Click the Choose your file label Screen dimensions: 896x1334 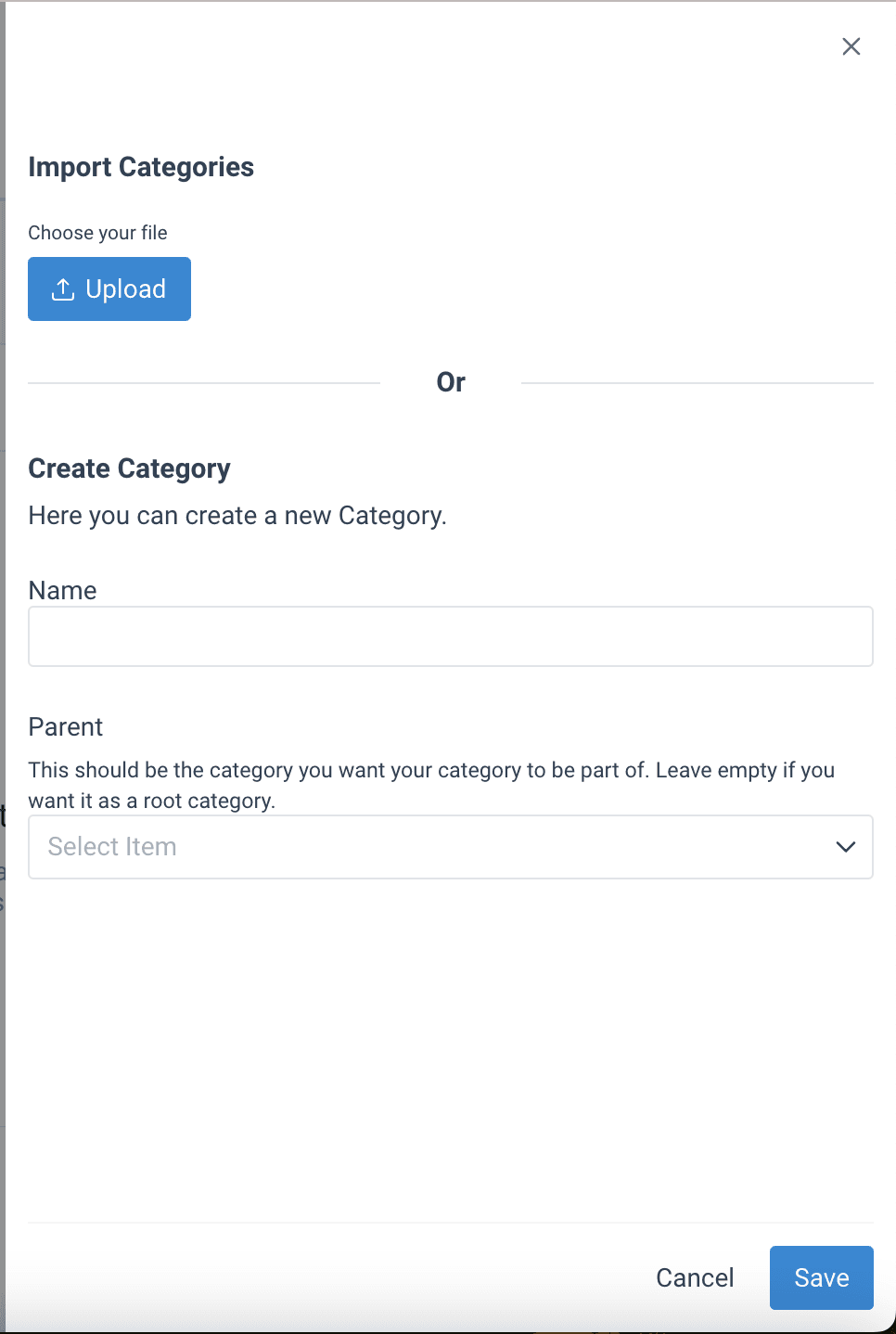(97, 233)
